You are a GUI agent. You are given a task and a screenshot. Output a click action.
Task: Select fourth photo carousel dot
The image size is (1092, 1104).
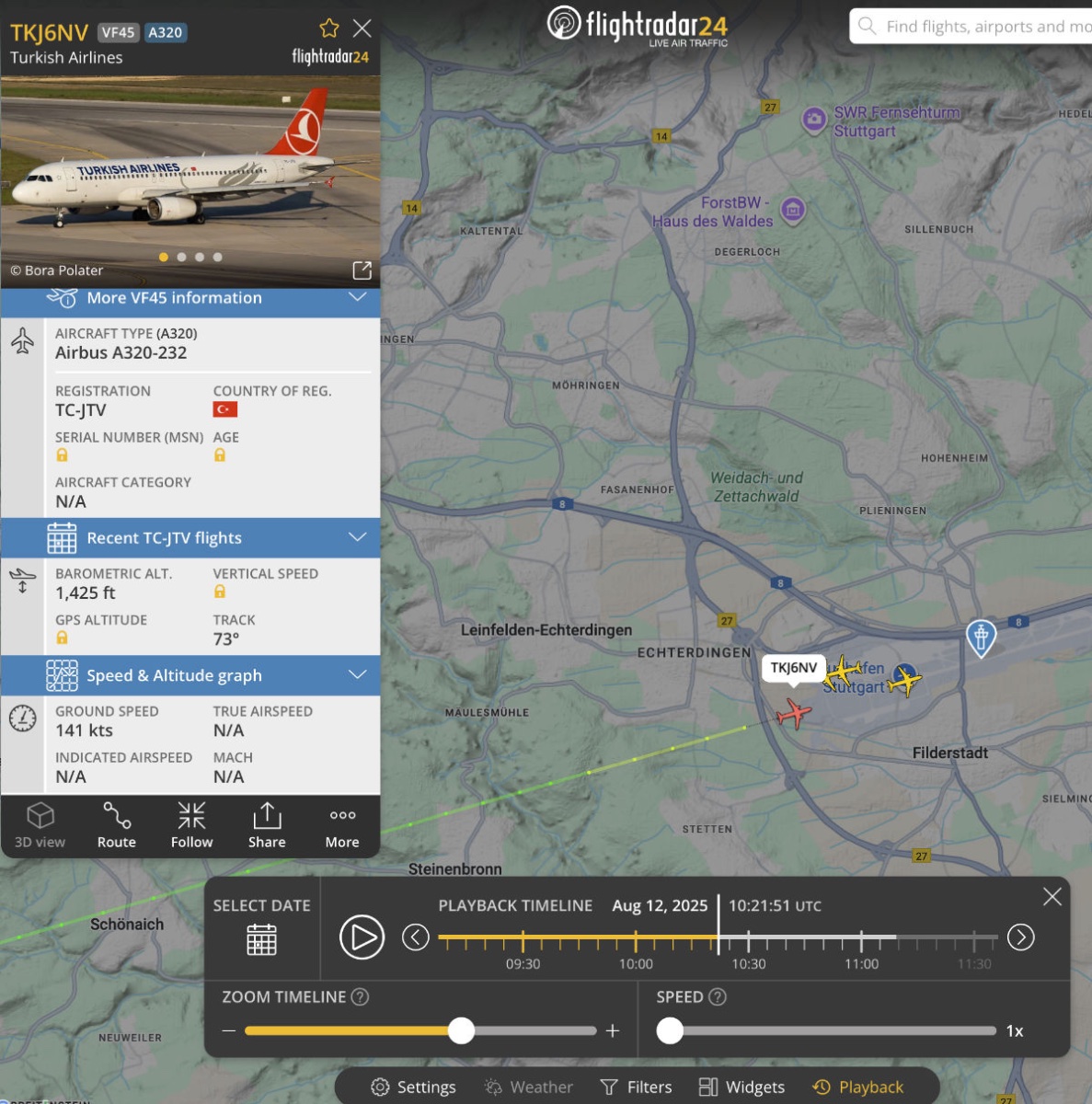click(x=217, y=258)
